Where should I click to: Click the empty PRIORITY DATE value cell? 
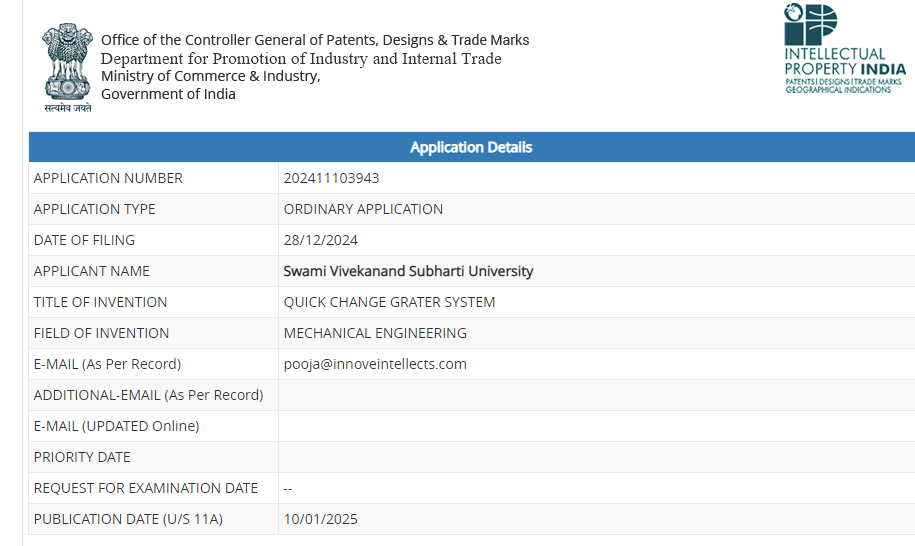[596, 457]
